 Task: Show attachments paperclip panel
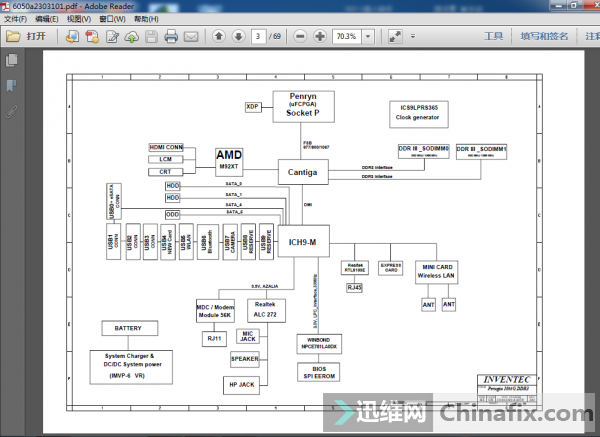(11, 112)
